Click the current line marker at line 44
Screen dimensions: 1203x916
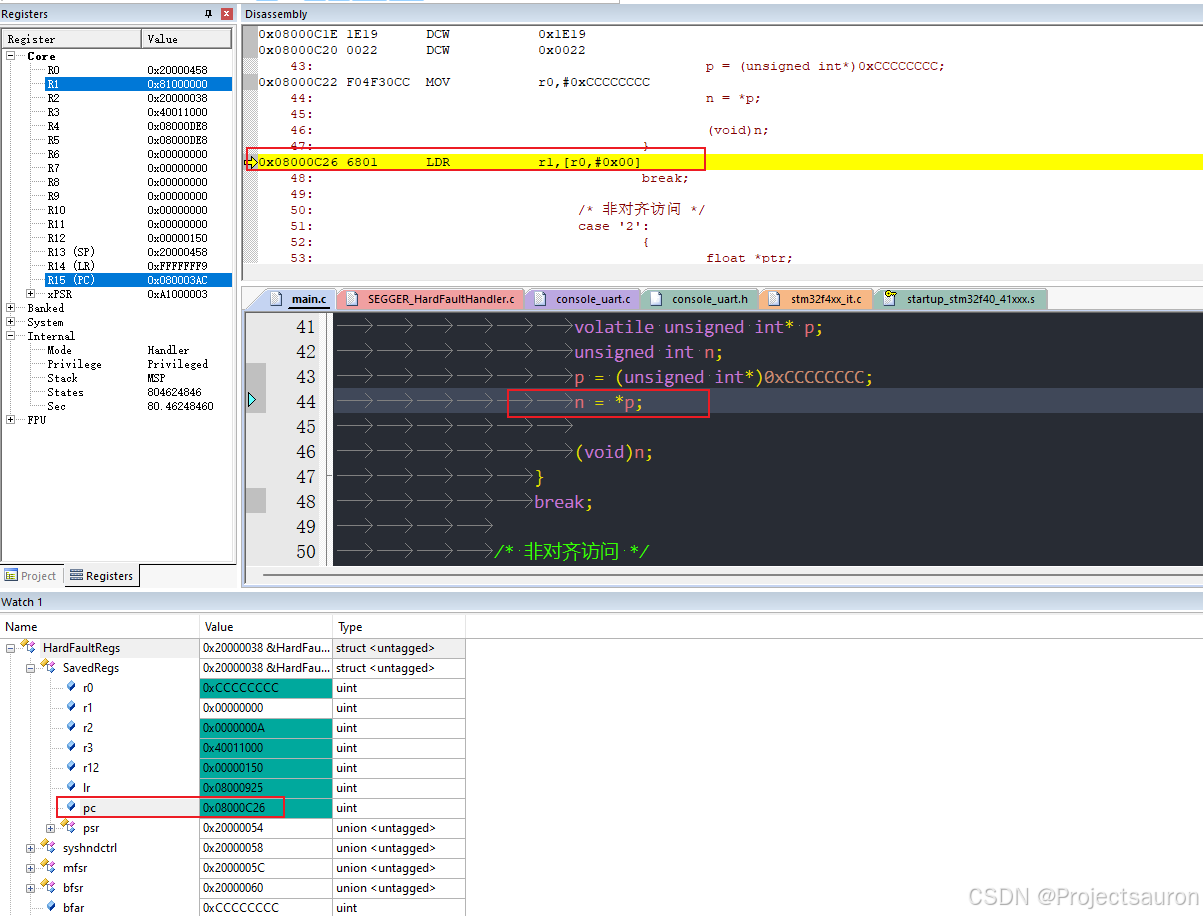click(252, 401)
